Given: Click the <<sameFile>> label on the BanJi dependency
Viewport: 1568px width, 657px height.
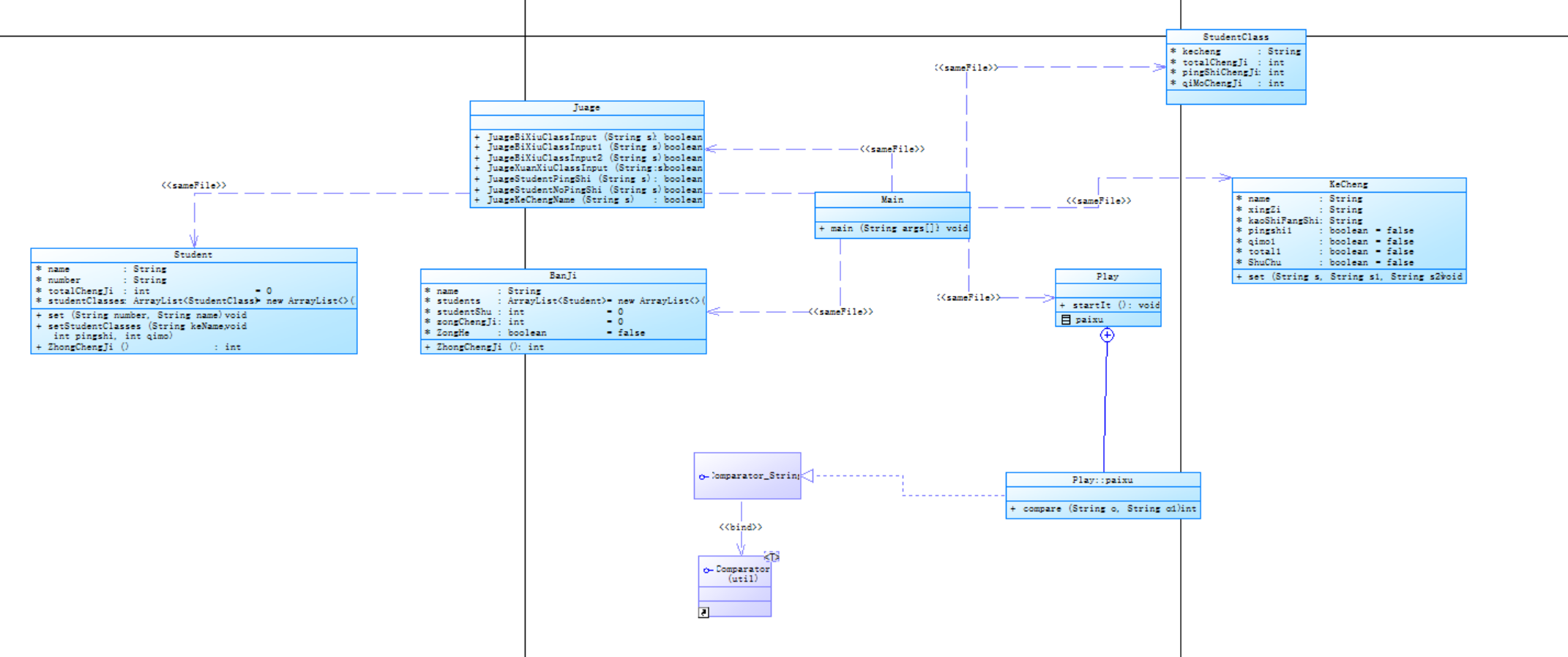Looking at the screenshot, I should pyautogui.click(x=841, y=312).
